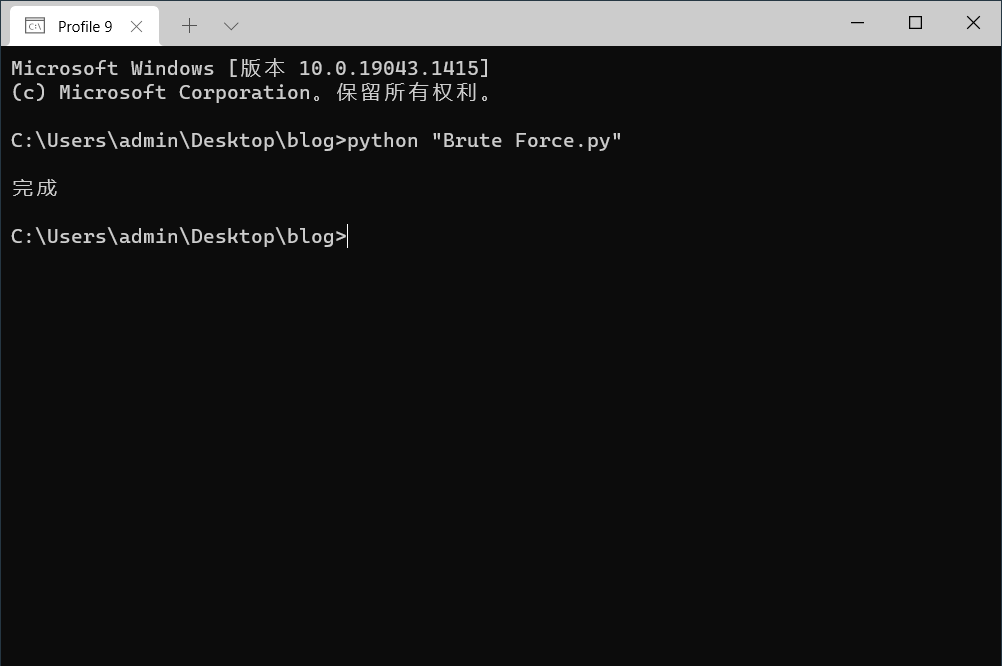Click the first C:\Users\admin\Desktop\blog prompt path
1002x666 pixels.
(173, 141)
